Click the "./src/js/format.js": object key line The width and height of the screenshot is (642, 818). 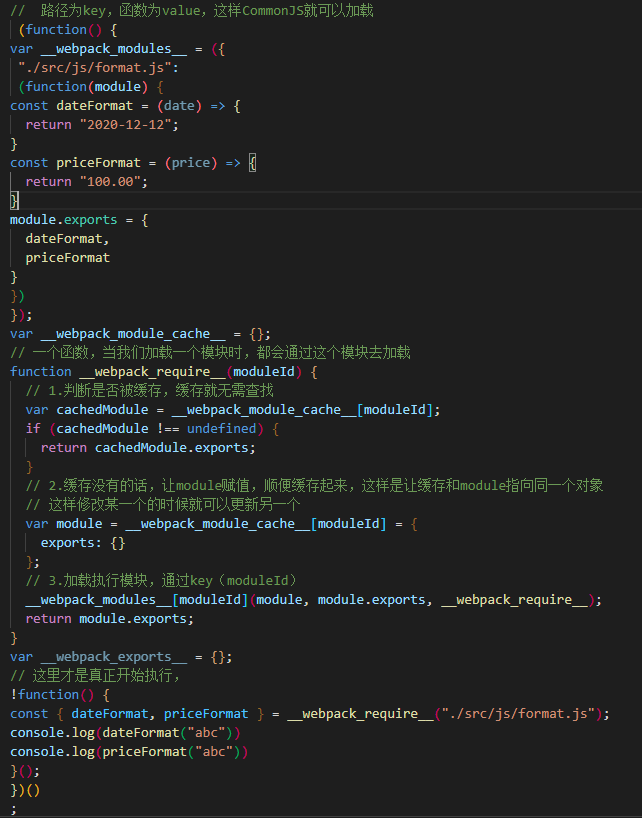[99, 68]
